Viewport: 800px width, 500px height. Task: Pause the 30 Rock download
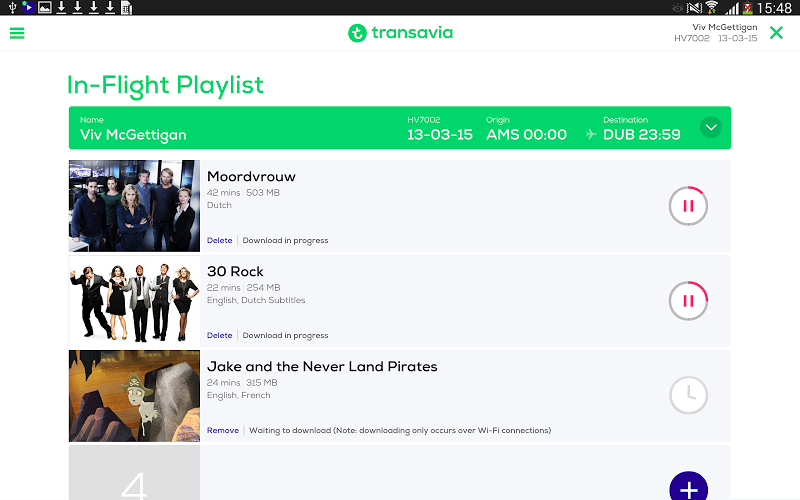click(688, 301)
